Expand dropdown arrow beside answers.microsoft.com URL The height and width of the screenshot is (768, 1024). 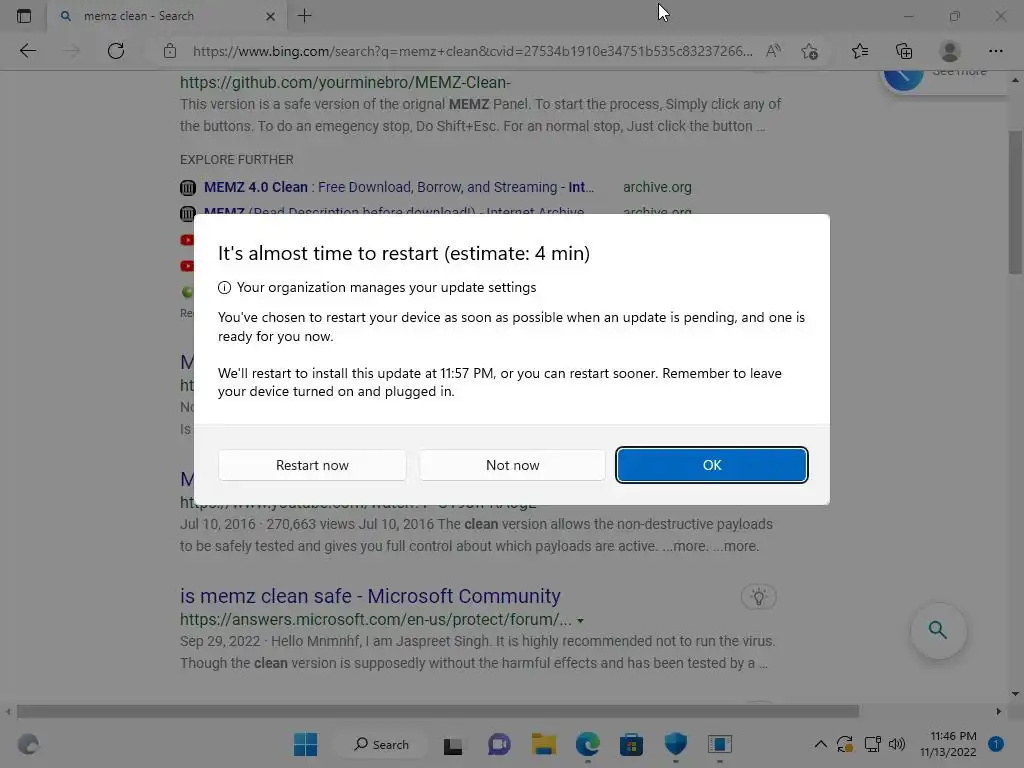[x=580, y=620]
